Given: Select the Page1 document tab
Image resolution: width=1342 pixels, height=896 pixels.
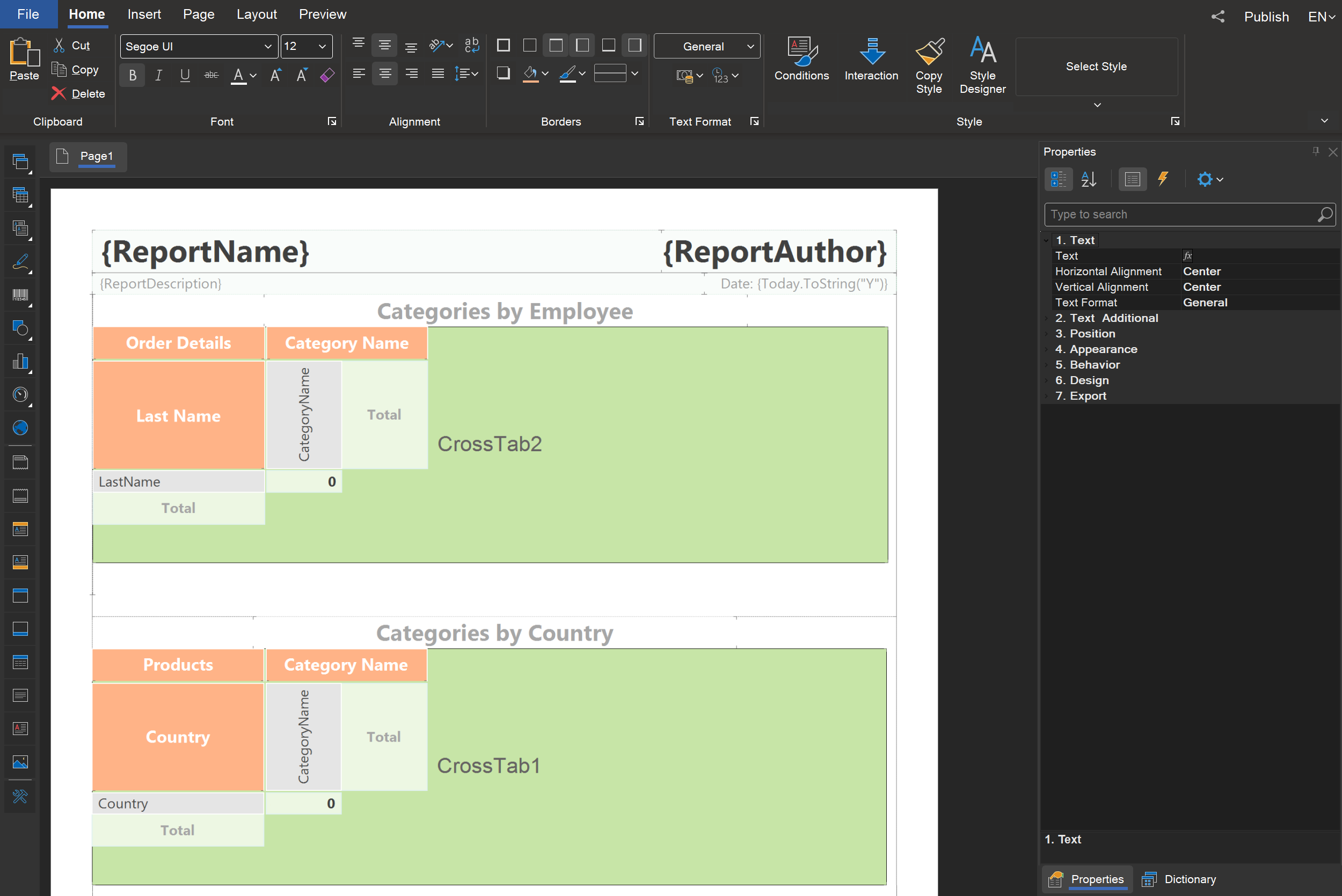Looking at the screenshot, I should tap(88, 157).
